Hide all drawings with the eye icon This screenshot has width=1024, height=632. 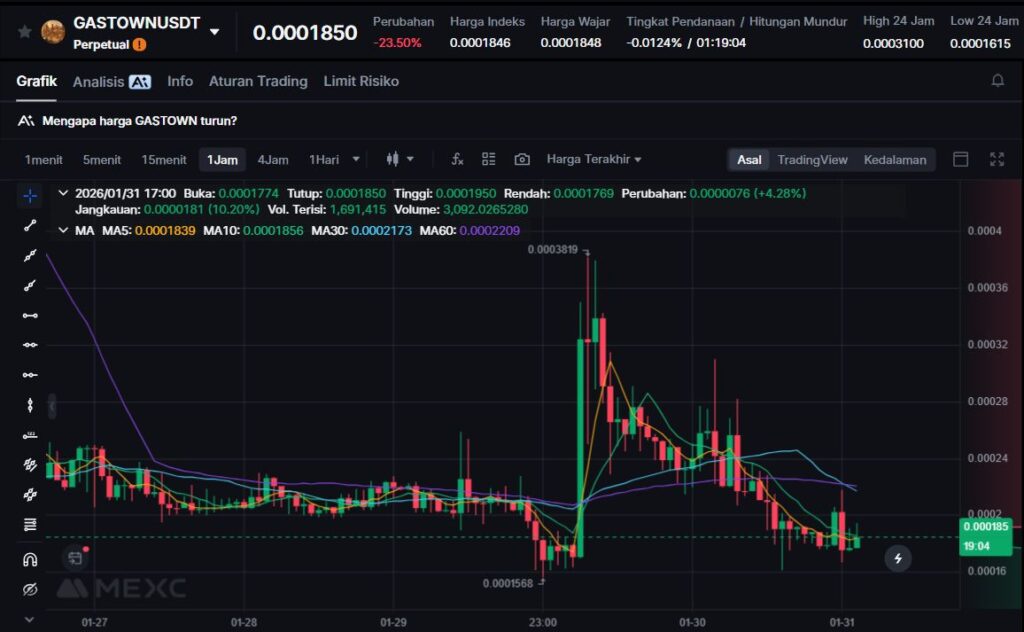coord(30,589)
